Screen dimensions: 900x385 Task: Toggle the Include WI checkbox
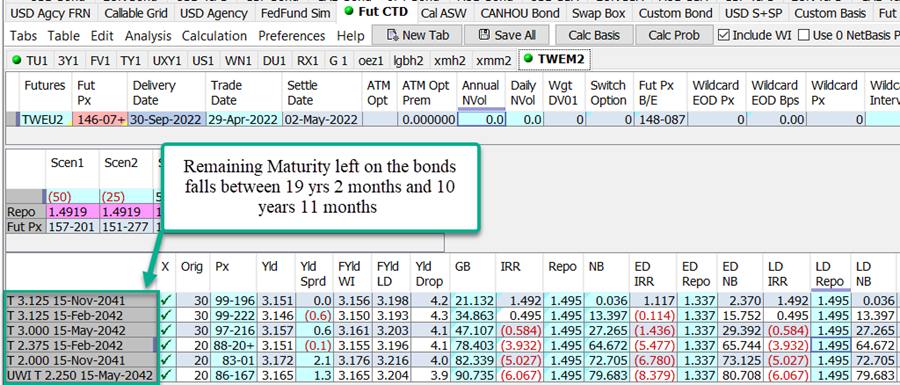pos(724,36)
